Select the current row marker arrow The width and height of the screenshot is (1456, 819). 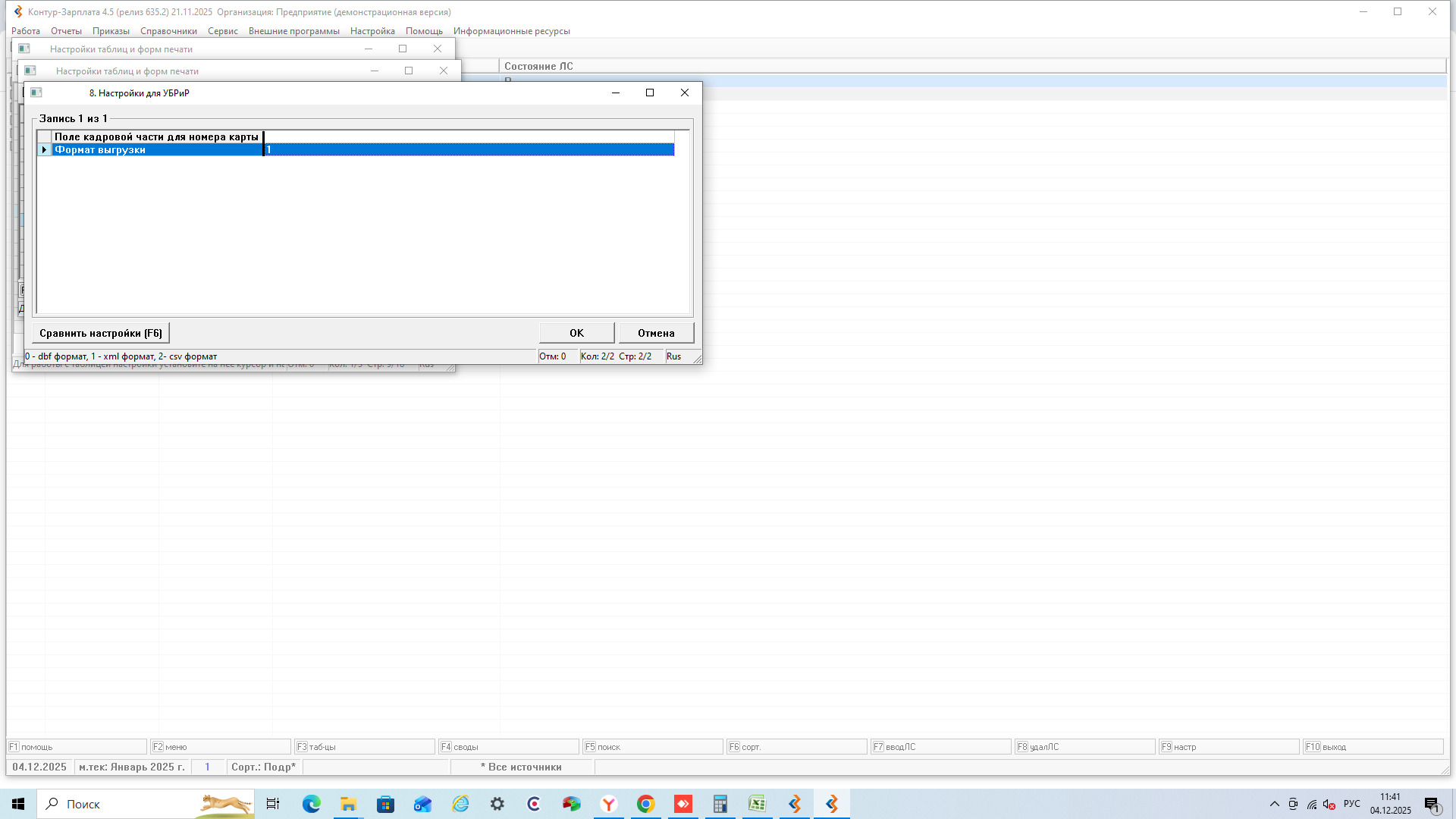click(44, 150)
